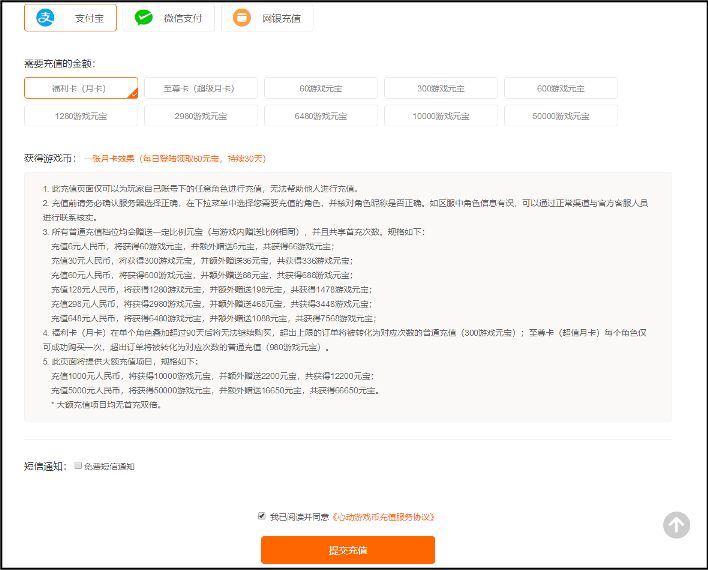Pick the 50000游戏元宝 recharge amount
This screenshot has width=708, height=570.
tap(560, 116)
